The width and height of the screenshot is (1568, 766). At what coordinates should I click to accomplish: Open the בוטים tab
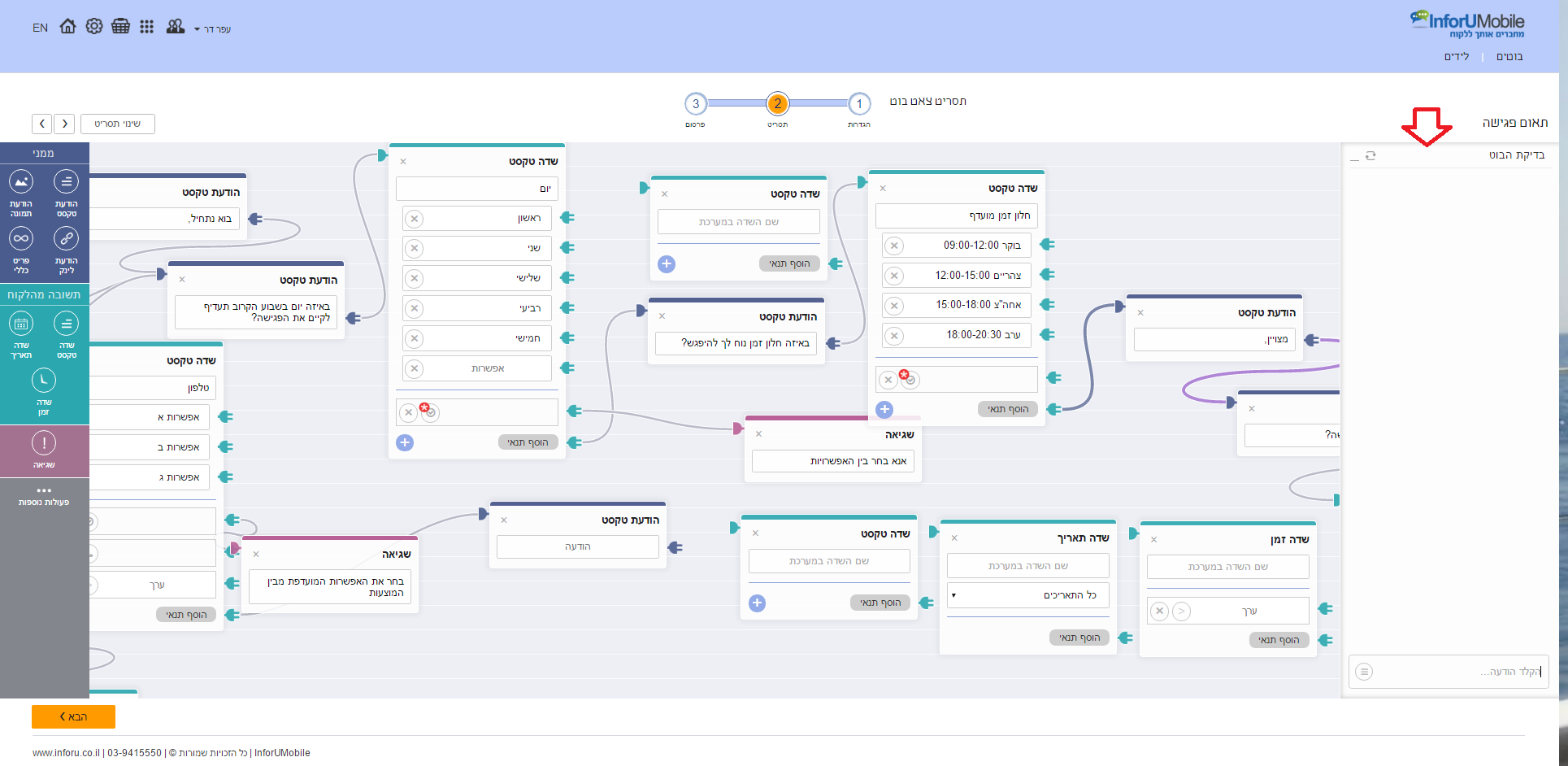pyautogui.click(x=1509, y=56)
